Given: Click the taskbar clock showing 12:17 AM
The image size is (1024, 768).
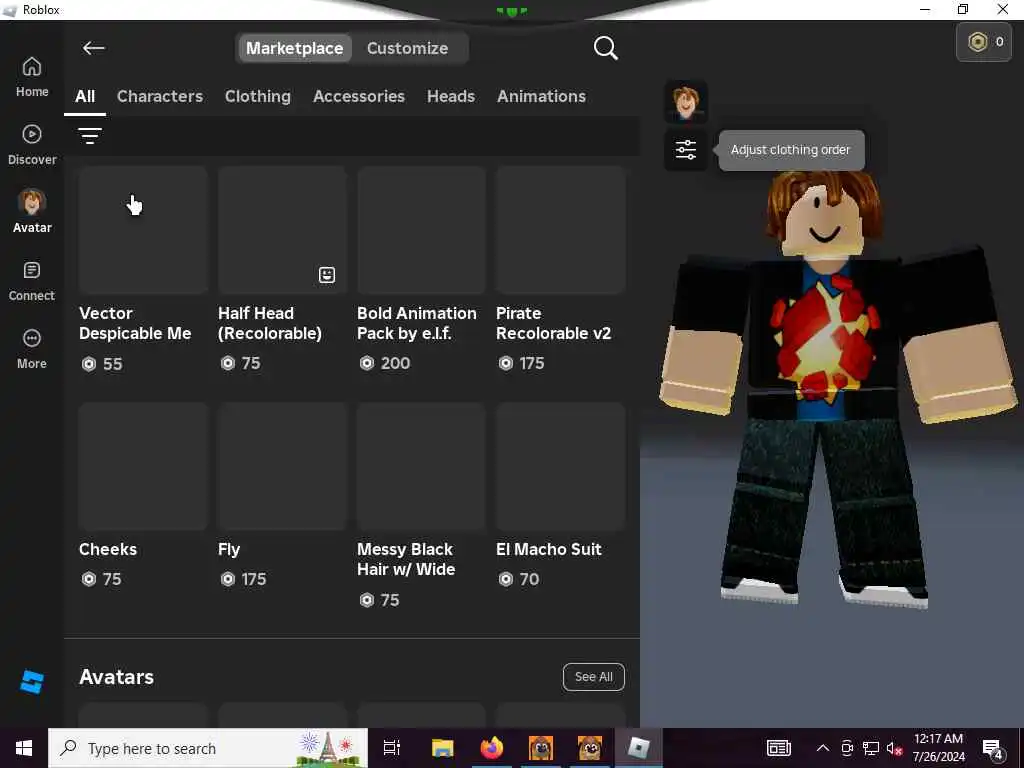Looking at the screenshot, I should 938,748.
